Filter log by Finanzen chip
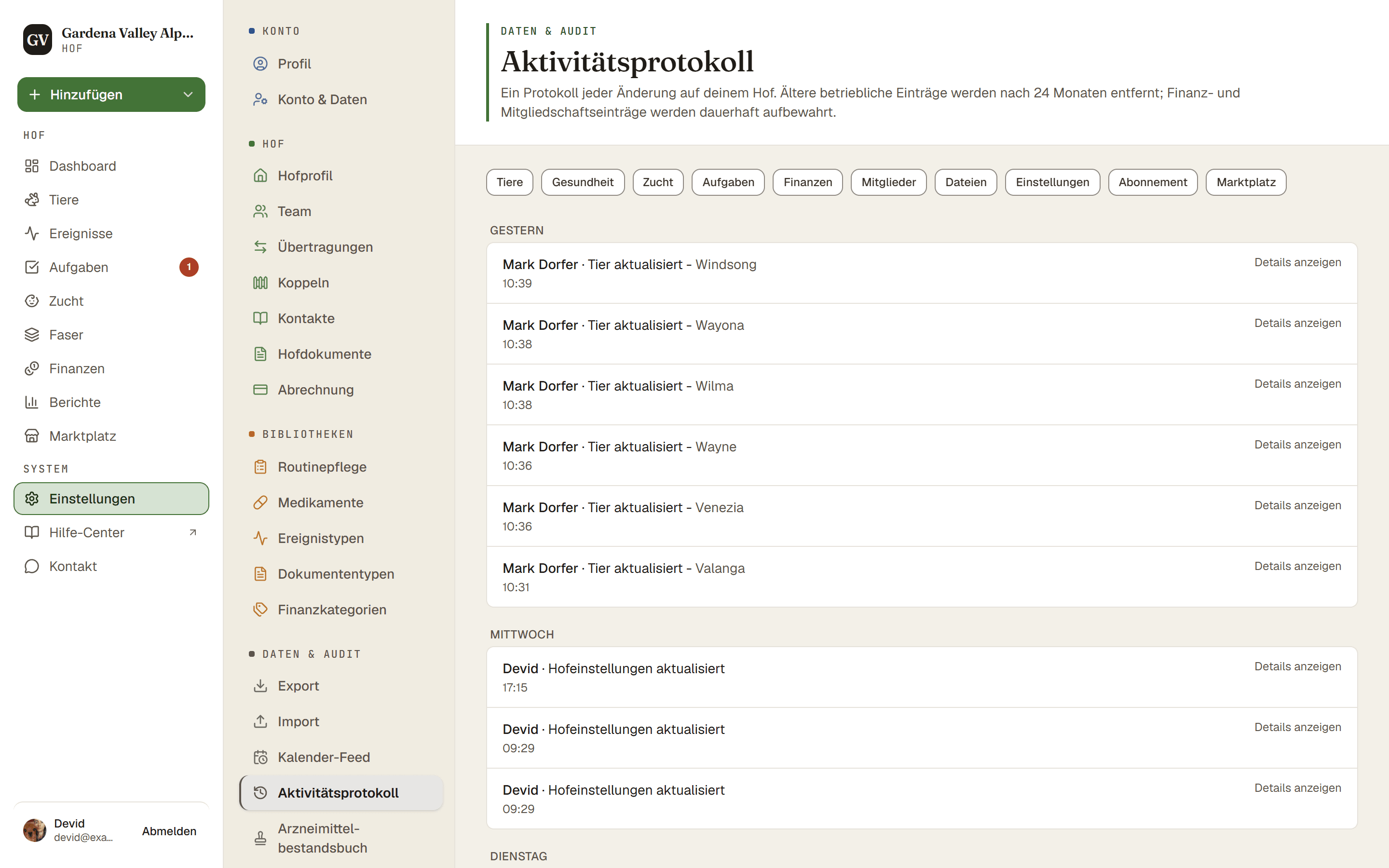The height and width of the screenshot is (868, 1389). (807, 182)
